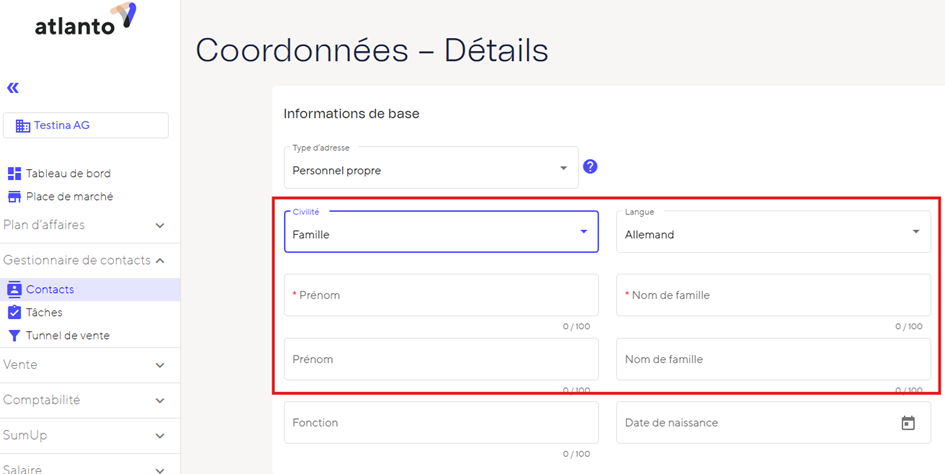This screenshot has height=474, width=945.
Task: Expand the Comptabilité menu section
Action: click(84, 400)
